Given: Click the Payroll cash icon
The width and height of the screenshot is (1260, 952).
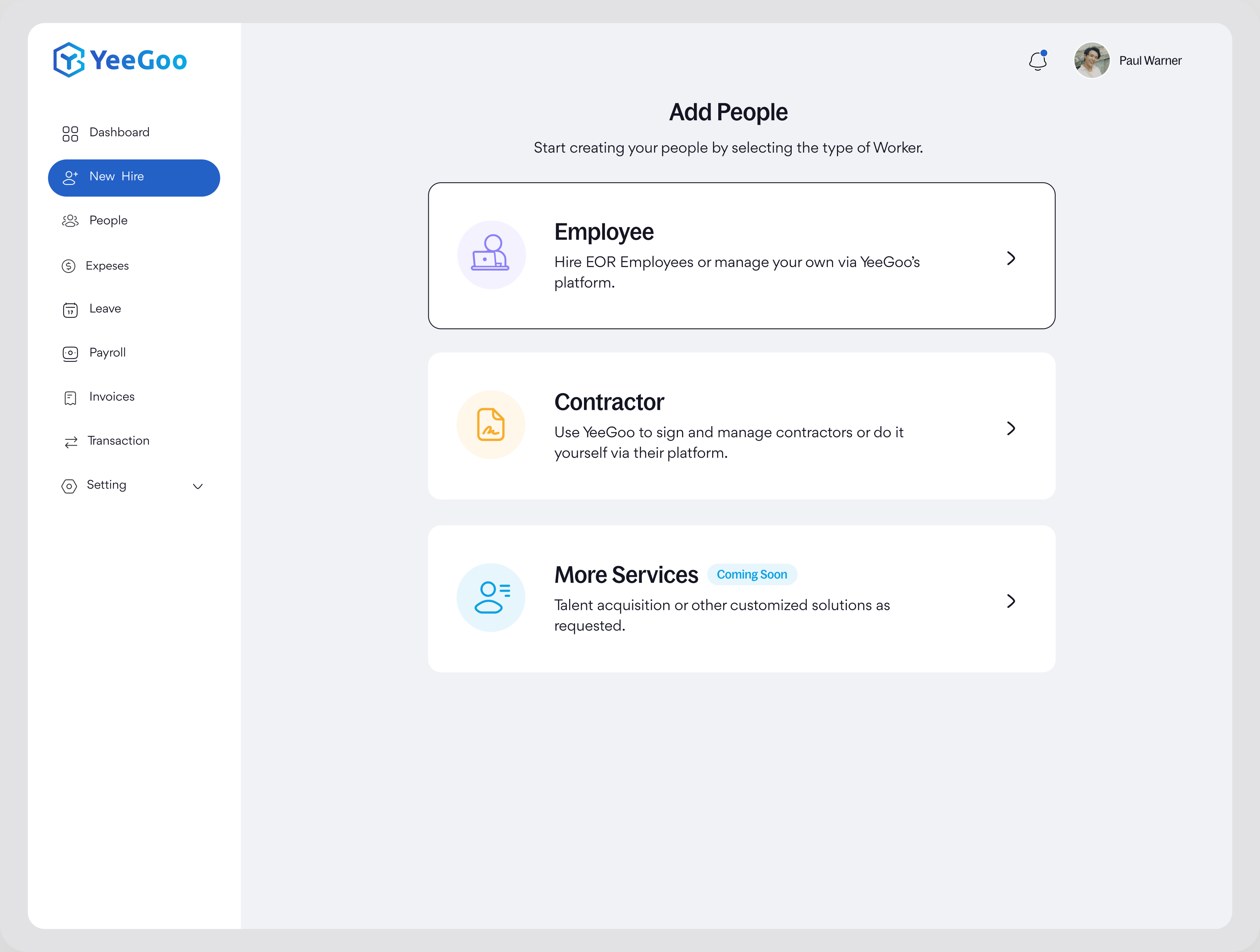Looking at the screenshot, I should point(70,354).
